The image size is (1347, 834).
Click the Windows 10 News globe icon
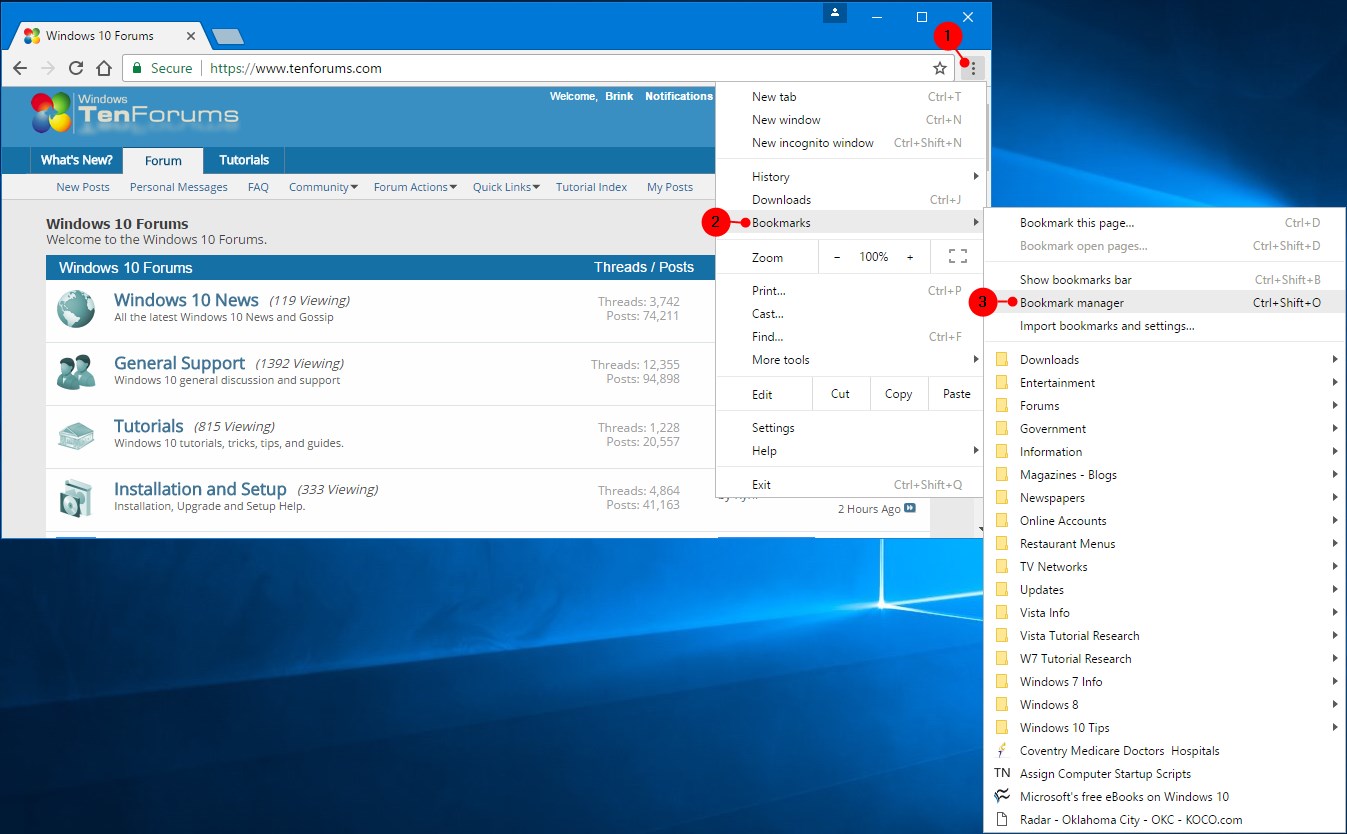pyautogui.click(x=75, y=309)
